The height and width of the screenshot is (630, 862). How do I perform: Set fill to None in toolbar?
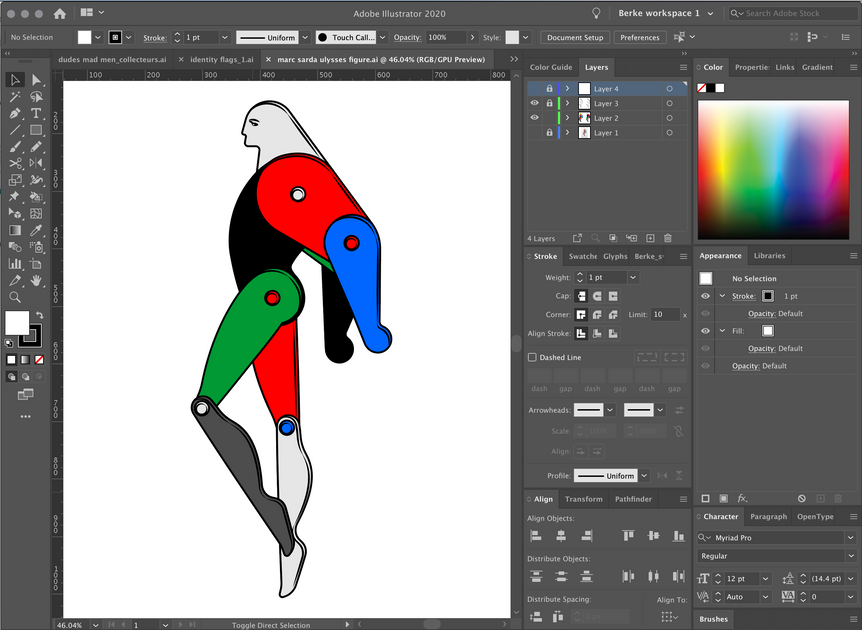pos(39,360)
